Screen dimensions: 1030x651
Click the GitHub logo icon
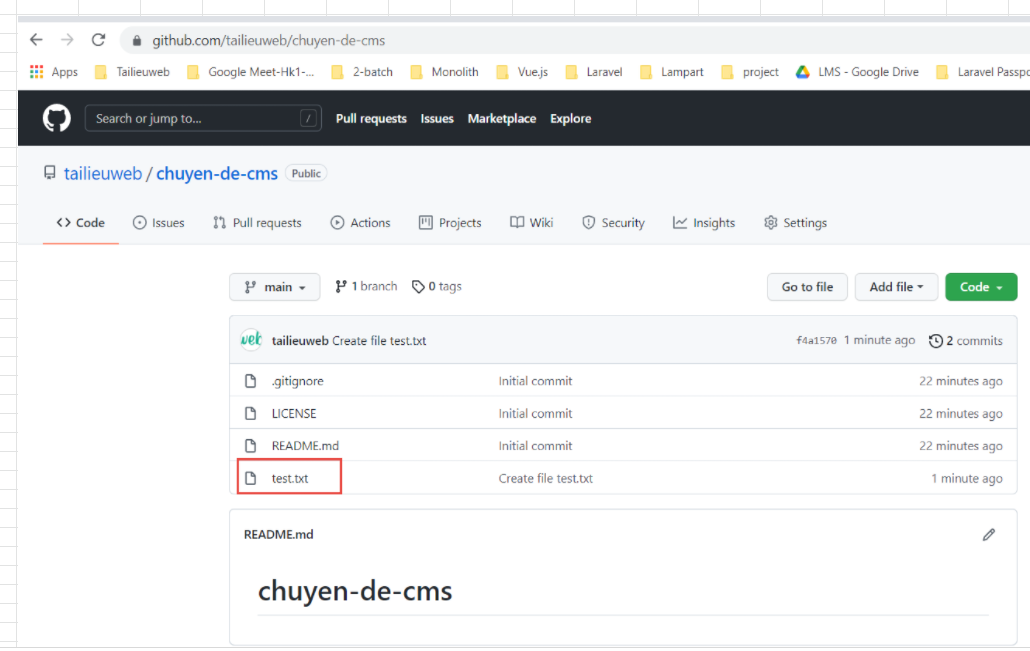[x=57, y=118]
